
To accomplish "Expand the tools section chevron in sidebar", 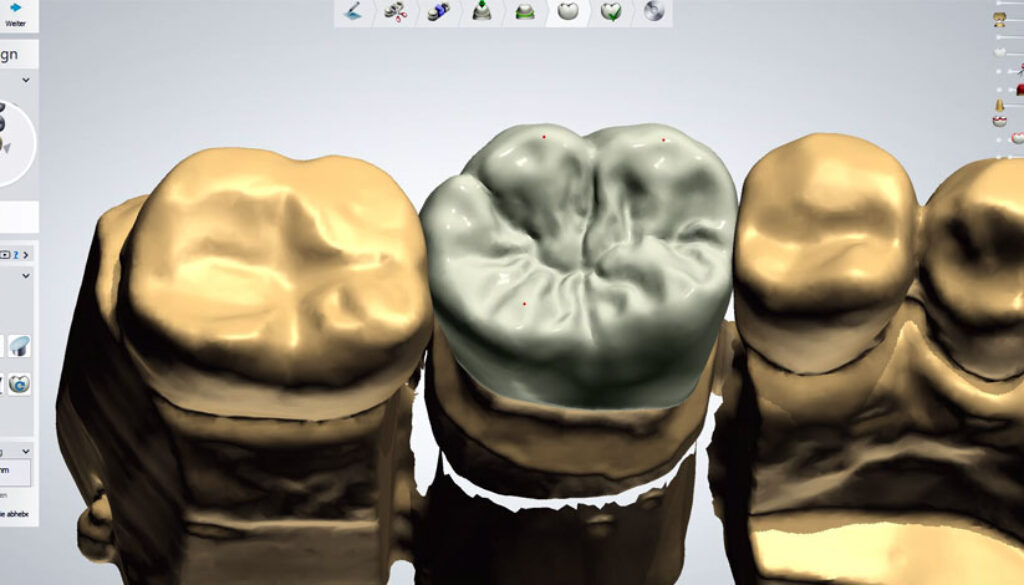I will 26,275.
